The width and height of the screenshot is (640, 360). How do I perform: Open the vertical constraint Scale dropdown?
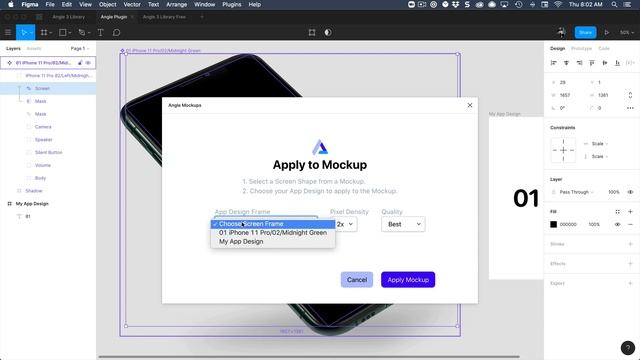pos(600,156)
